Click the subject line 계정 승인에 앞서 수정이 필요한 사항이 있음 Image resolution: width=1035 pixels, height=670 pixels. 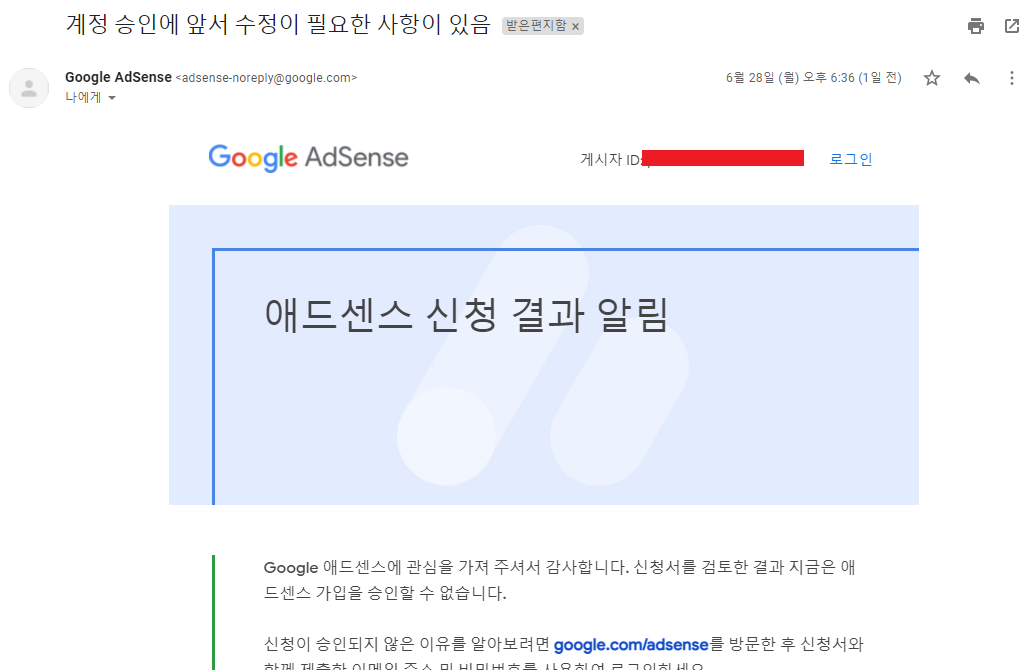pyautogui.click(x=278, y=25)
